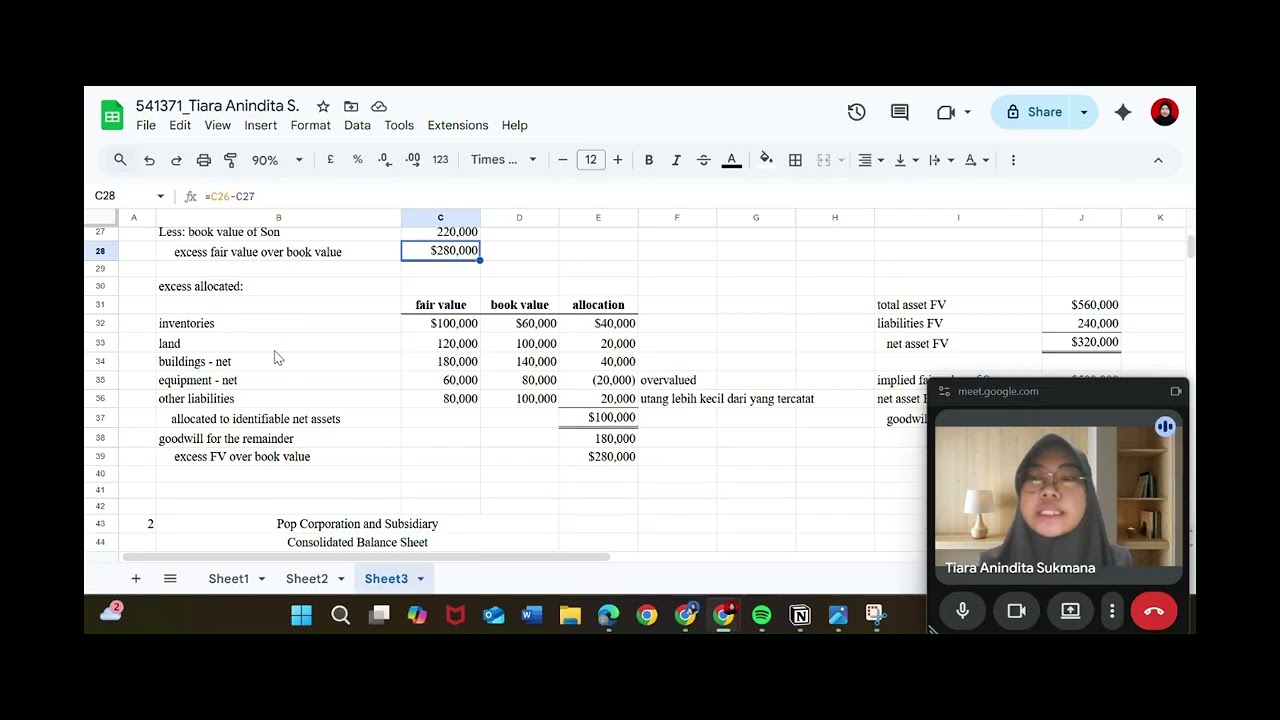The height and width of the screenshot is (720, 1280).
Task: Open the Google Sheets home logo
Action: pyautogui.click(x=112, y=115)
